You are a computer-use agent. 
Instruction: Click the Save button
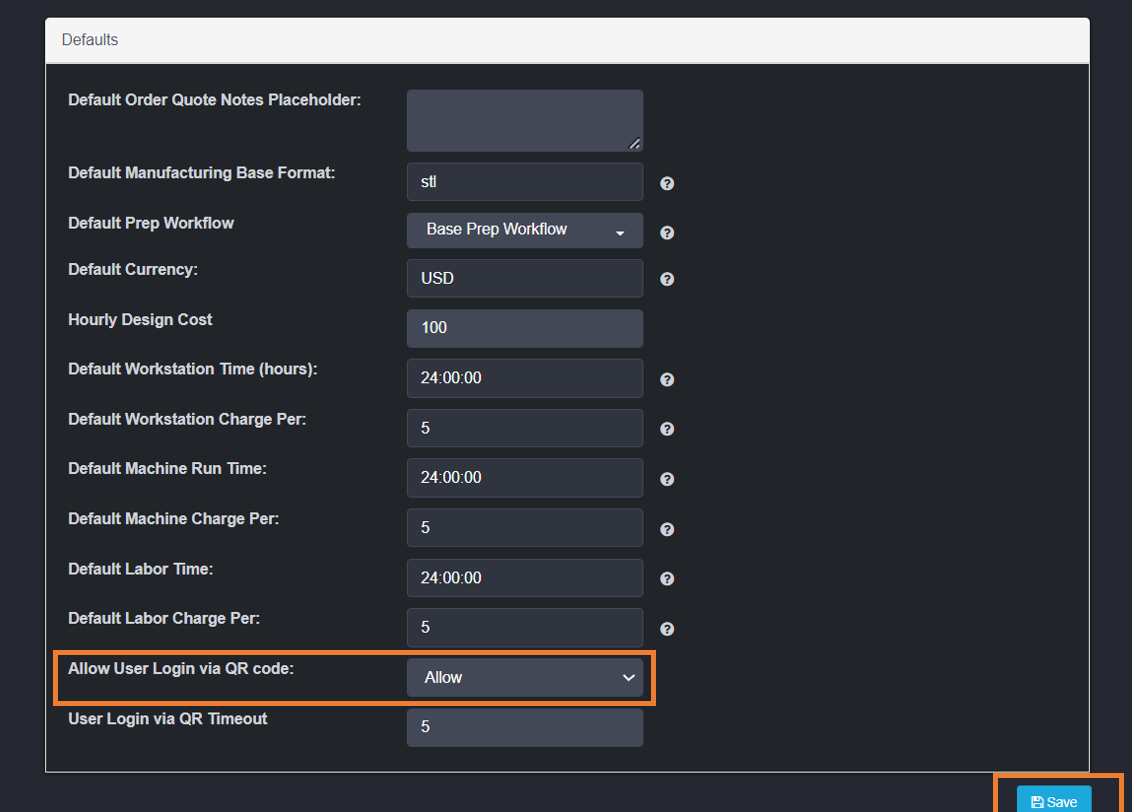1054,801
